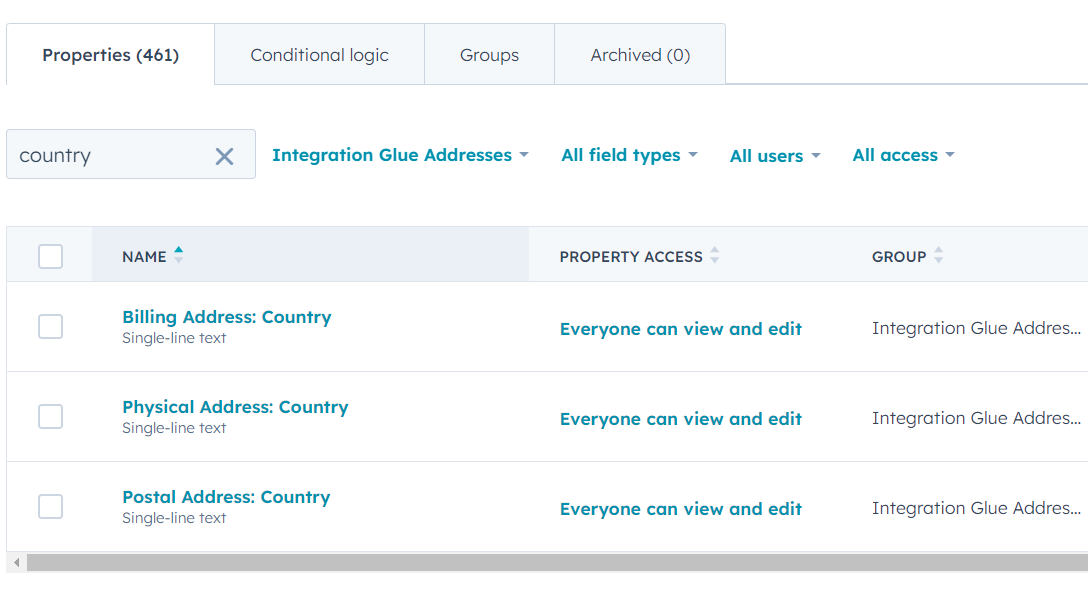Viewport: 1088px width, 612px height.
Task: Open the Groups tab
Action: pyautogui.click(x=489, y=55)
